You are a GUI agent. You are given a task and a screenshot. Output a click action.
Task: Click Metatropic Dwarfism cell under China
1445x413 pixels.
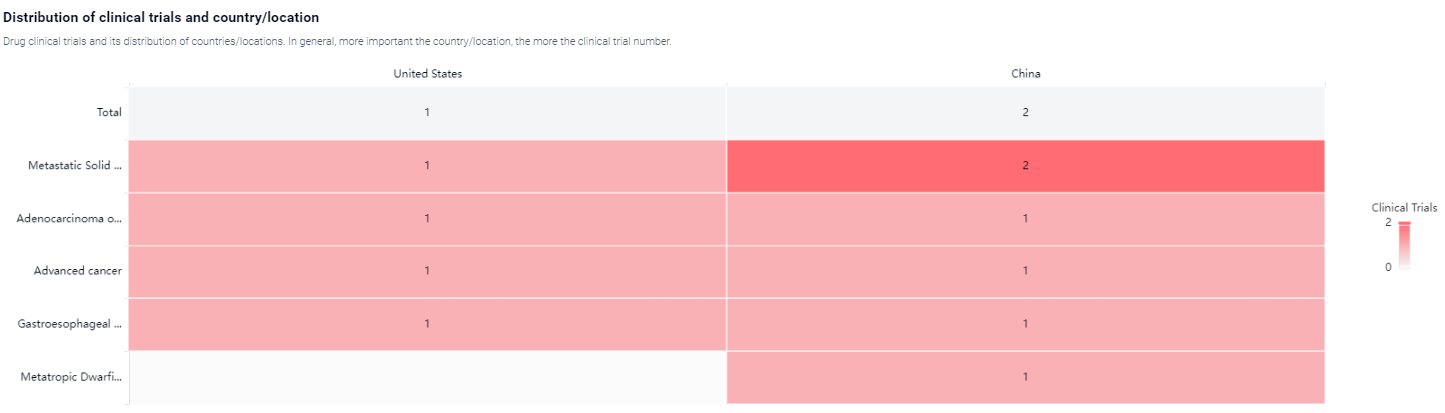(x=1025, y=377)
